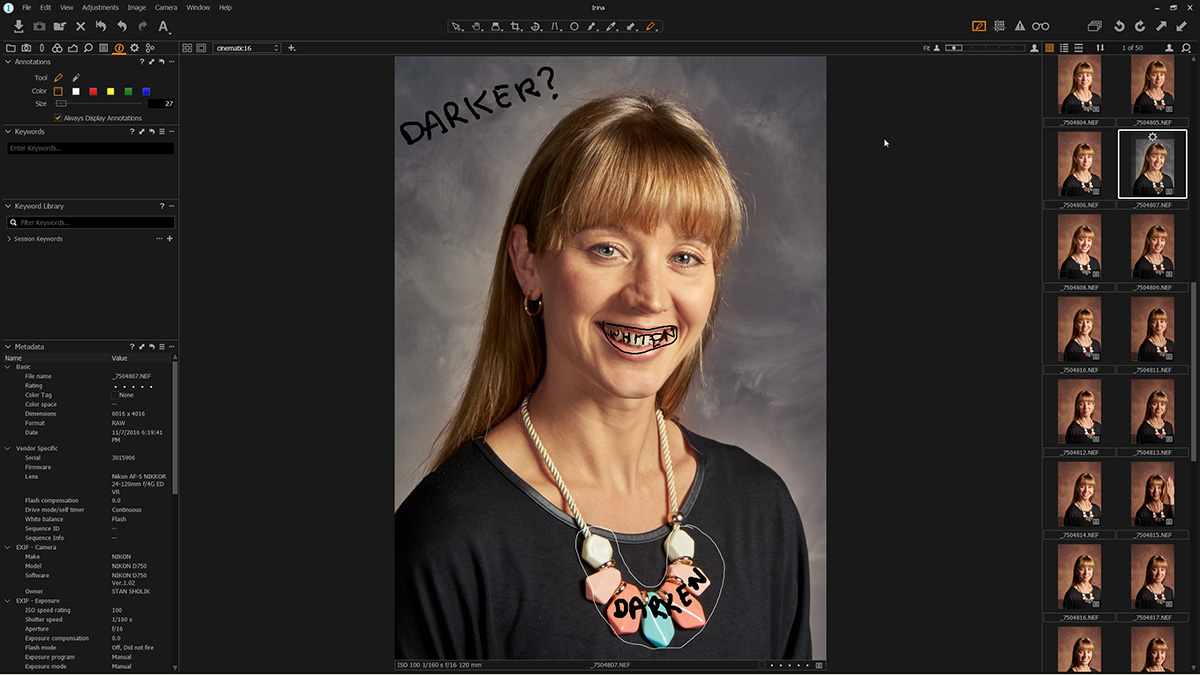Open the File menu
This screenshot has width=1200, height=675.
click(x=26, y=7)
